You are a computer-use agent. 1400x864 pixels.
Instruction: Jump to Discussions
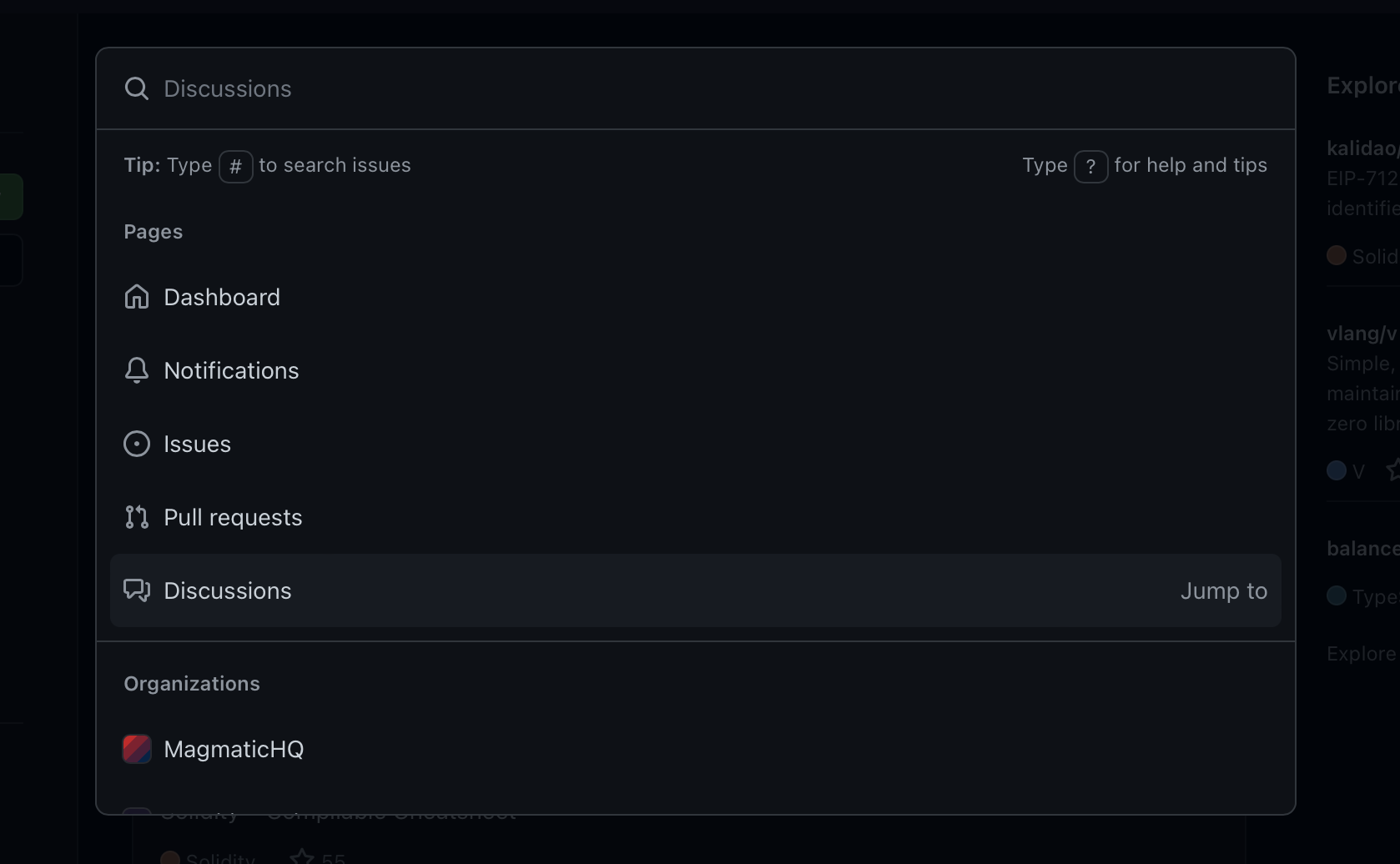coord(1223,590)
